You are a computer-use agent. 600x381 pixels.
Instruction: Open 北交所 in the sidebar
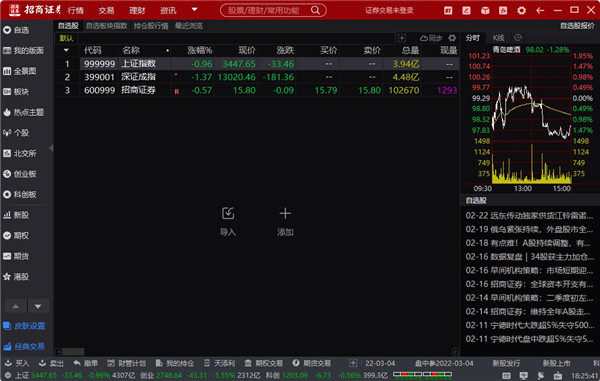(x=20, y=153)
